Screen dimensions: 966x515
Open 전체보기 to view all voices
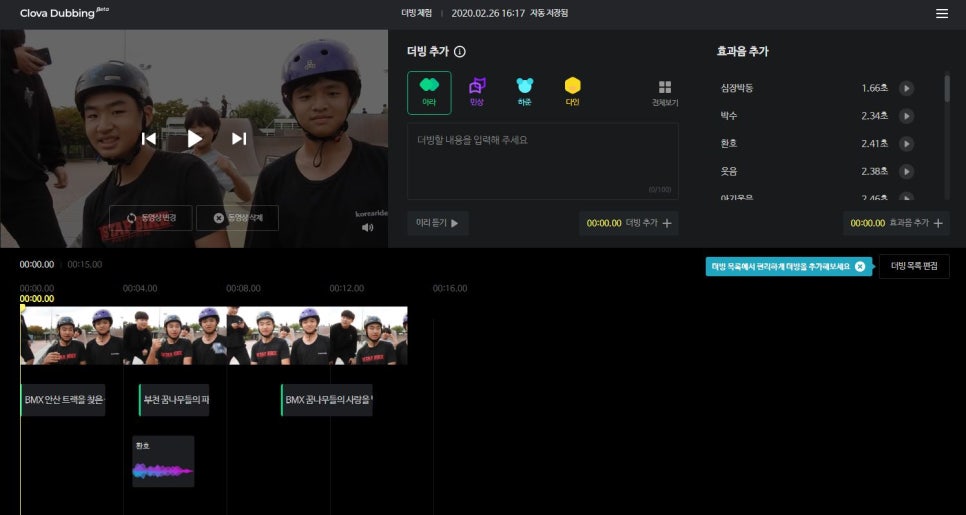665,94
